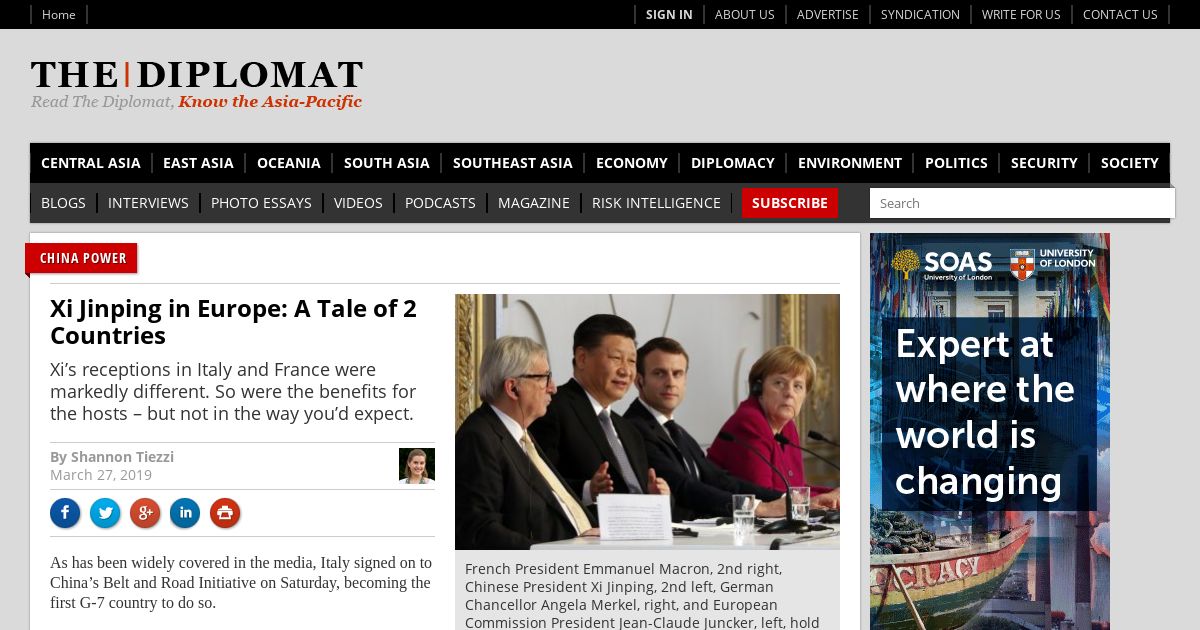Open Contact Us link
Viewport: 1200px width, 630px height.
pyautogui.click(x=1120, y=14)
